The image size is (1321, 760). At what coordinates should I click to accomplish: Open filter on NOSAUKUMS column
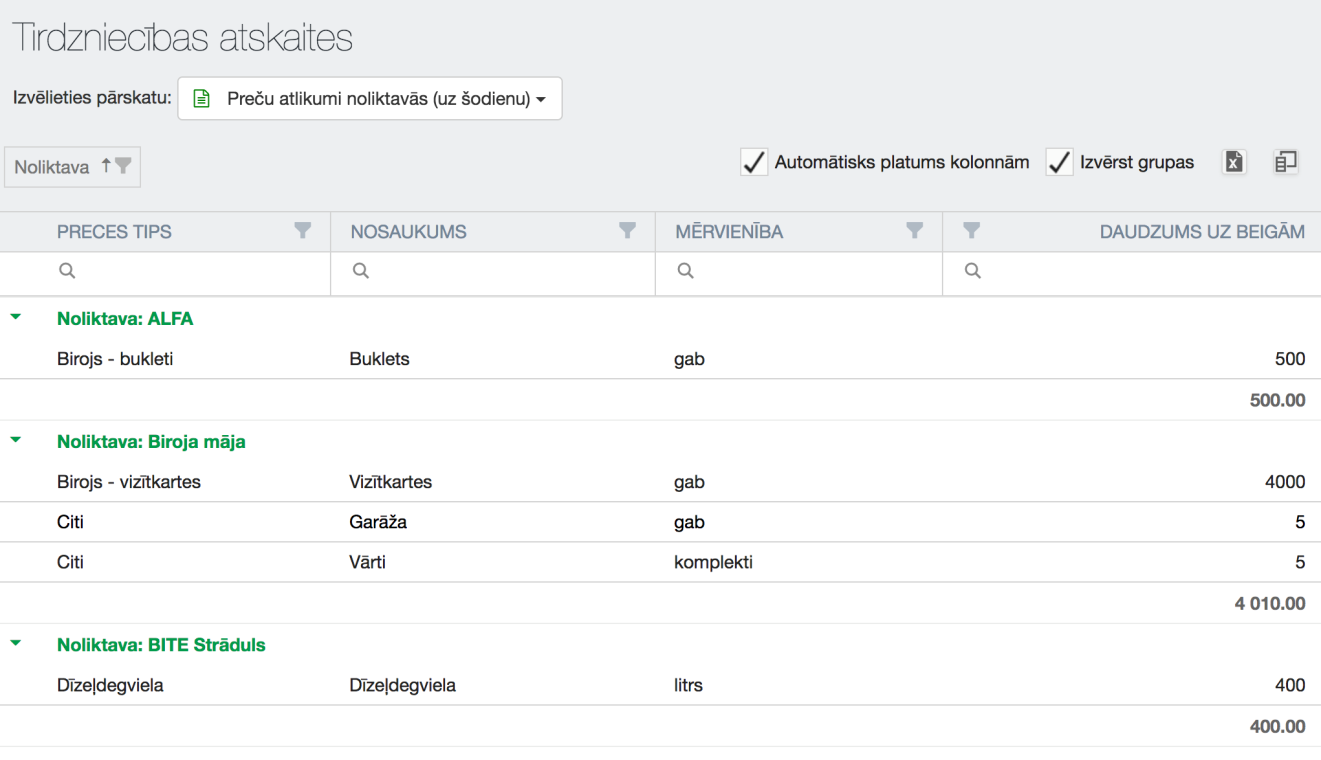point(628,231)
